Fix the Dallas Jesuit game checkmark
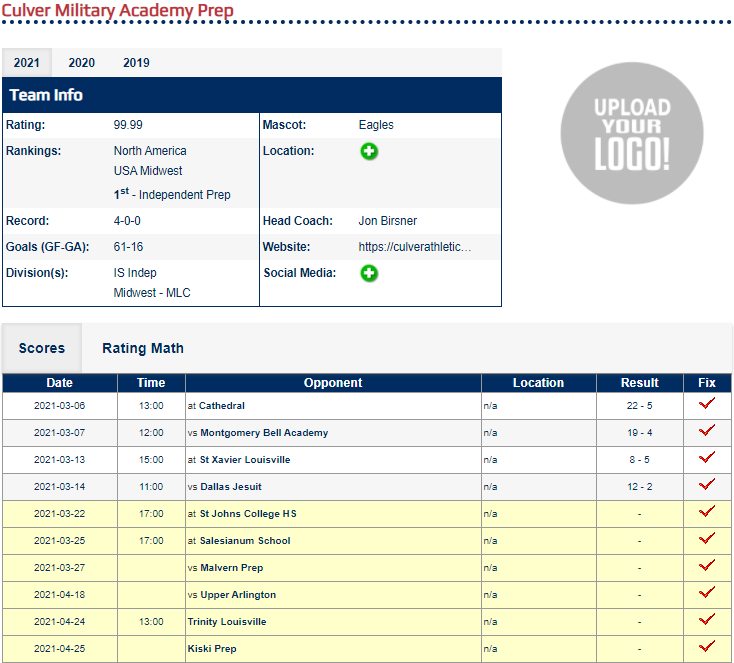Image resolution: width=734 pixels, height=663 pixels. [707, 484]
